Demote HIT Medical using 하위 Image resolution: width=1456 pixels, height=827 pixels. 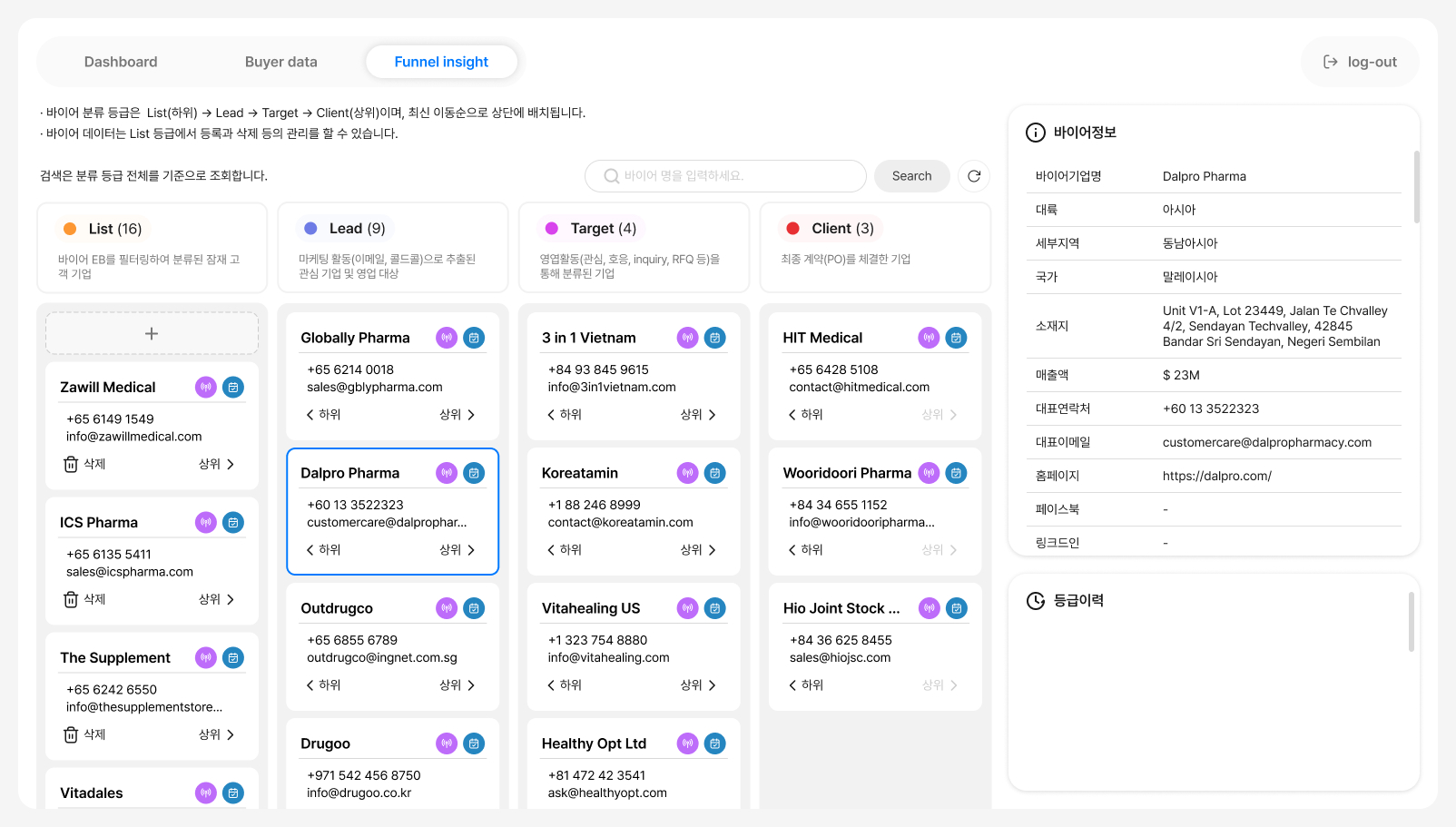pyautogui.click(x=805, y=415)
